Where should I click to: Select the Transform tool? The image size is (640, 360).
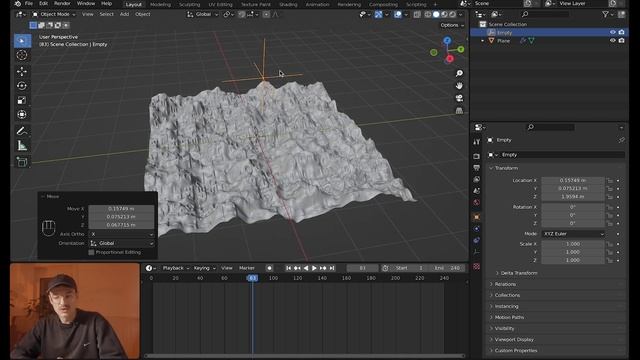pyautogui.click(x=22, y=115)
